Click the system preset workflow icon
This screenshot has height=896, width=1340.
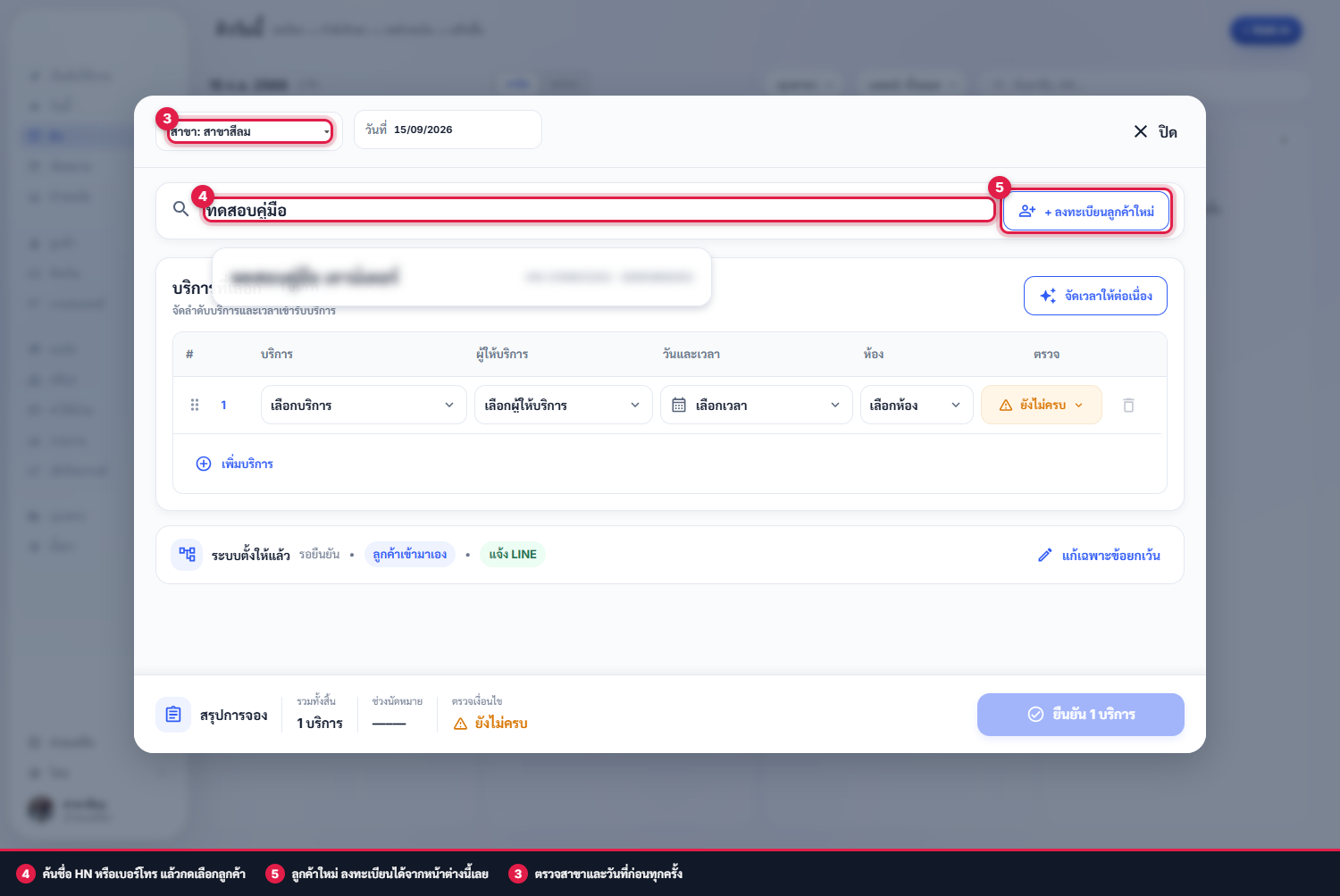coord(187,555)
